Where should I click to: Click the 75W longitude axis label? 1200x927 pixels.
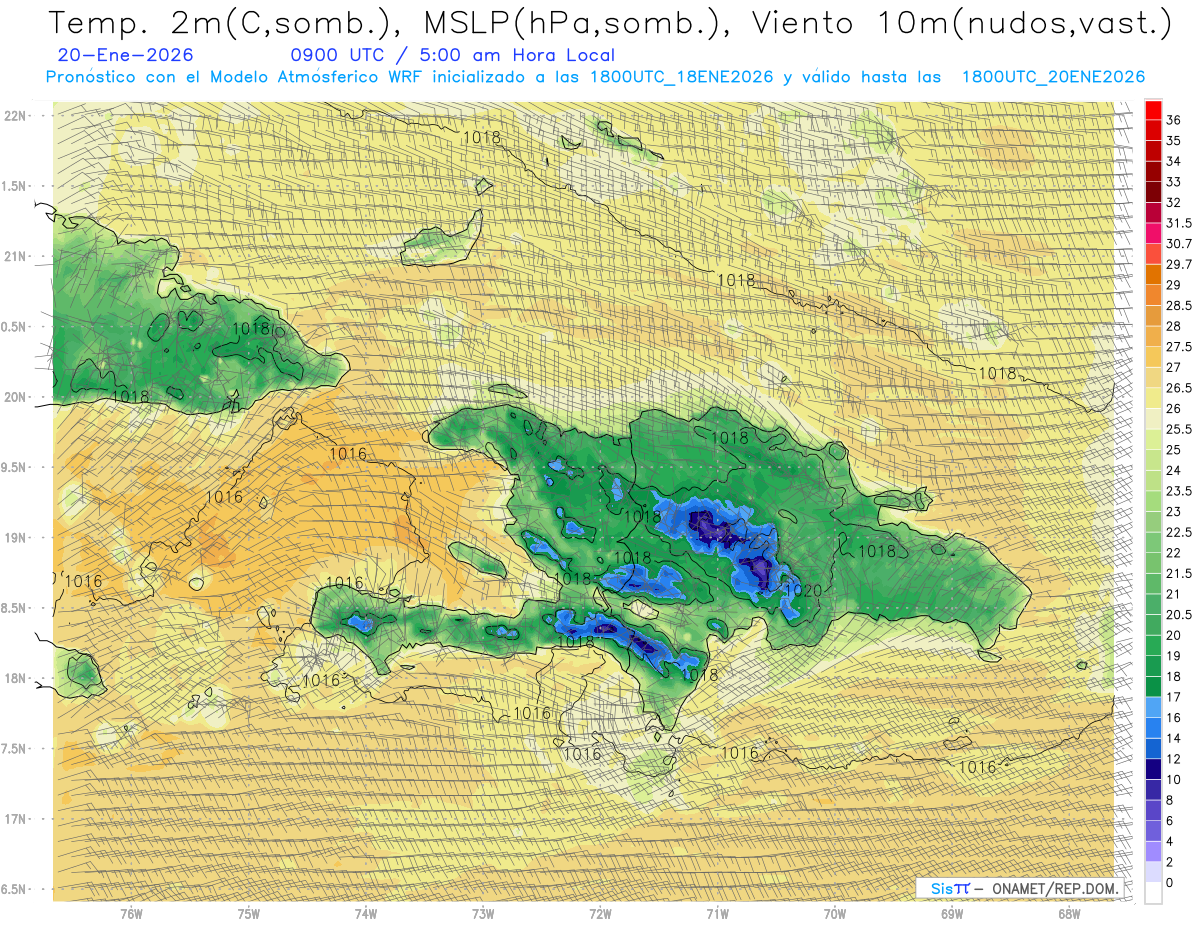249,913
